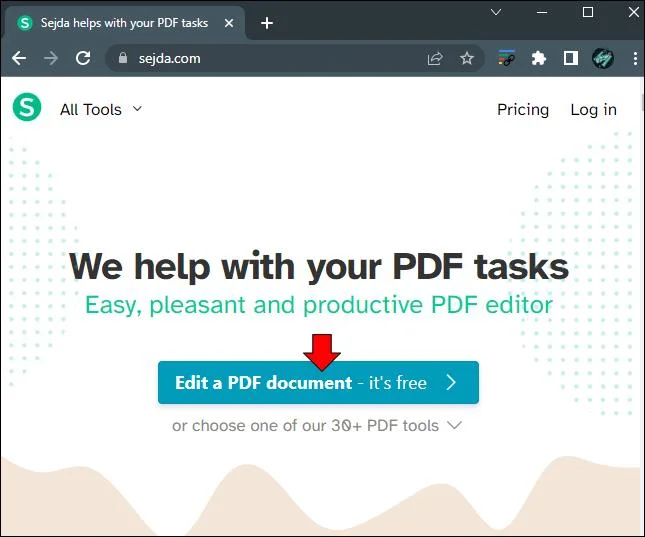Click Log in
Screen dimensions: 645x537
click(593, 109)
